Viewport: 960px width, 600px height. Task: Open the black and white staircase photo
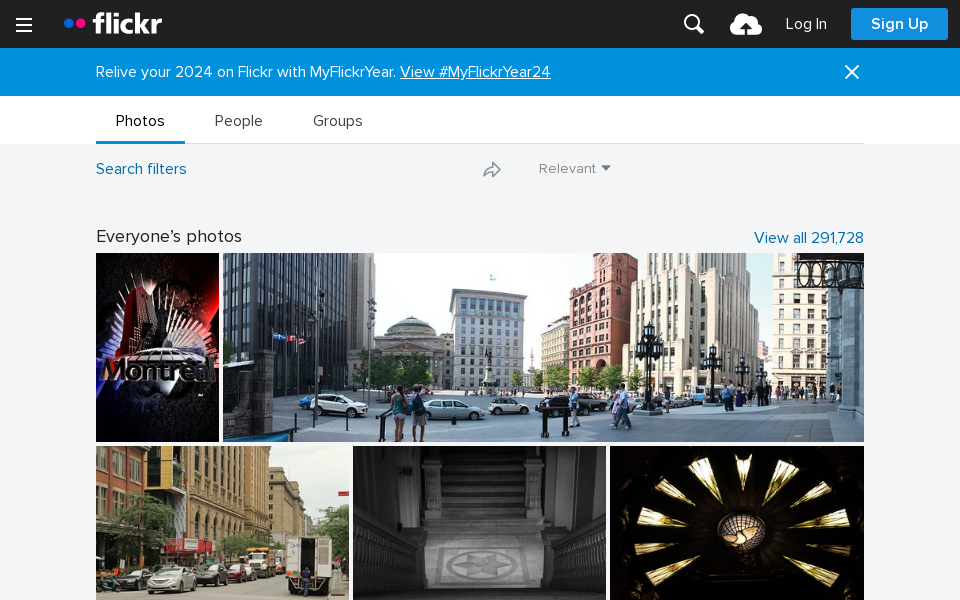point(479,522)
